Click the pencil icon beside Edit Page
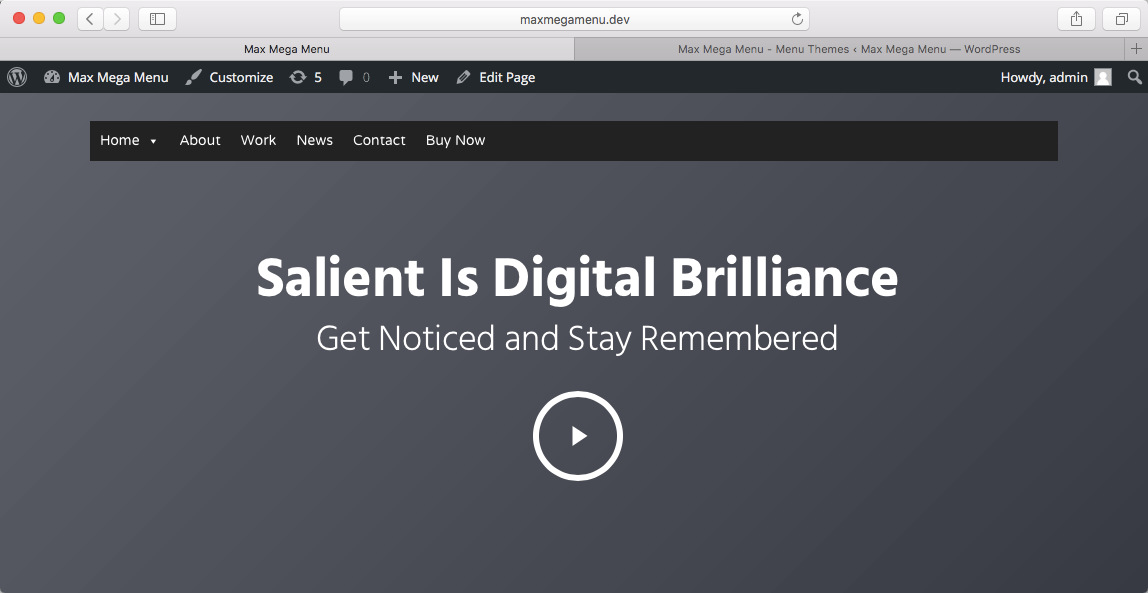 pos(463,77)
